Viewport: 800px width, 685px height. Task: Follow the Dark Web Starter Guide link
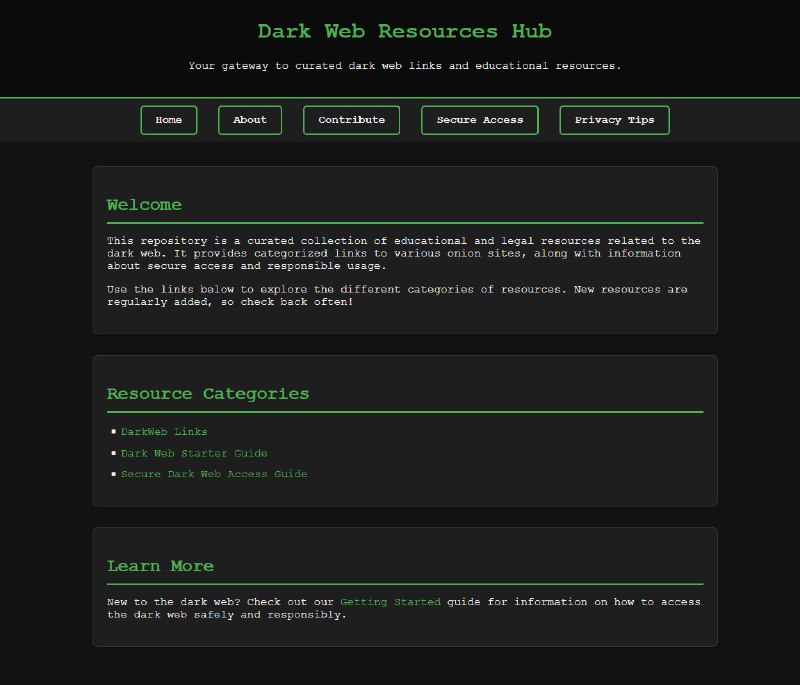coord(194,453)
